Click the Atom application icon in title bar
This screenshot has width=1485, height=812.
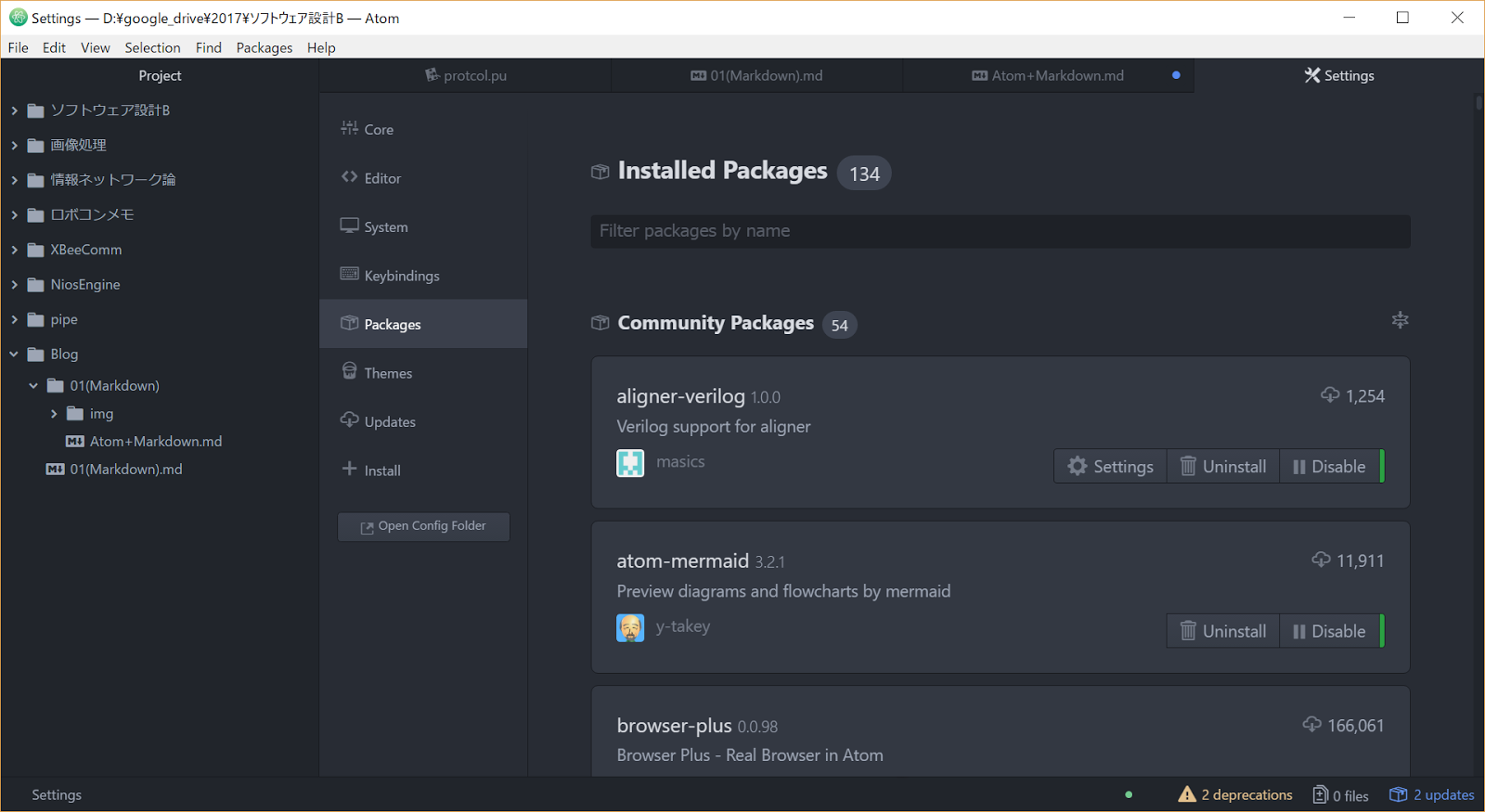(18, 18)
